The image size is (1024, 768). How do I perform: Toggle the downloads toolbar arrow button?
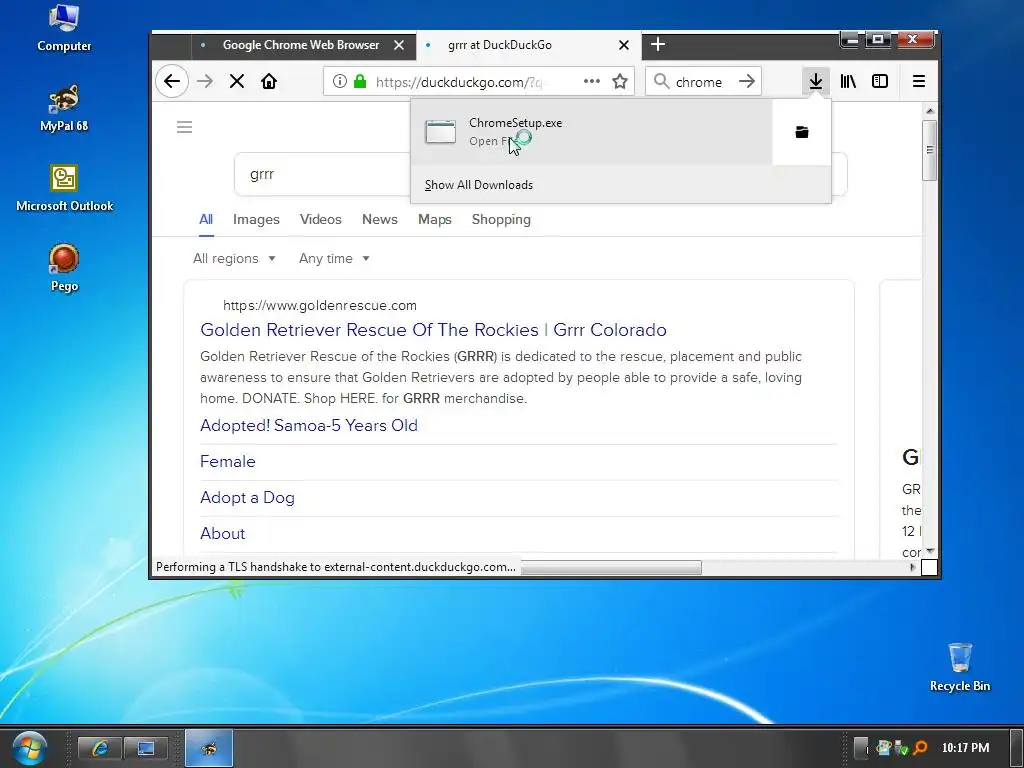(x=816, y=82)
